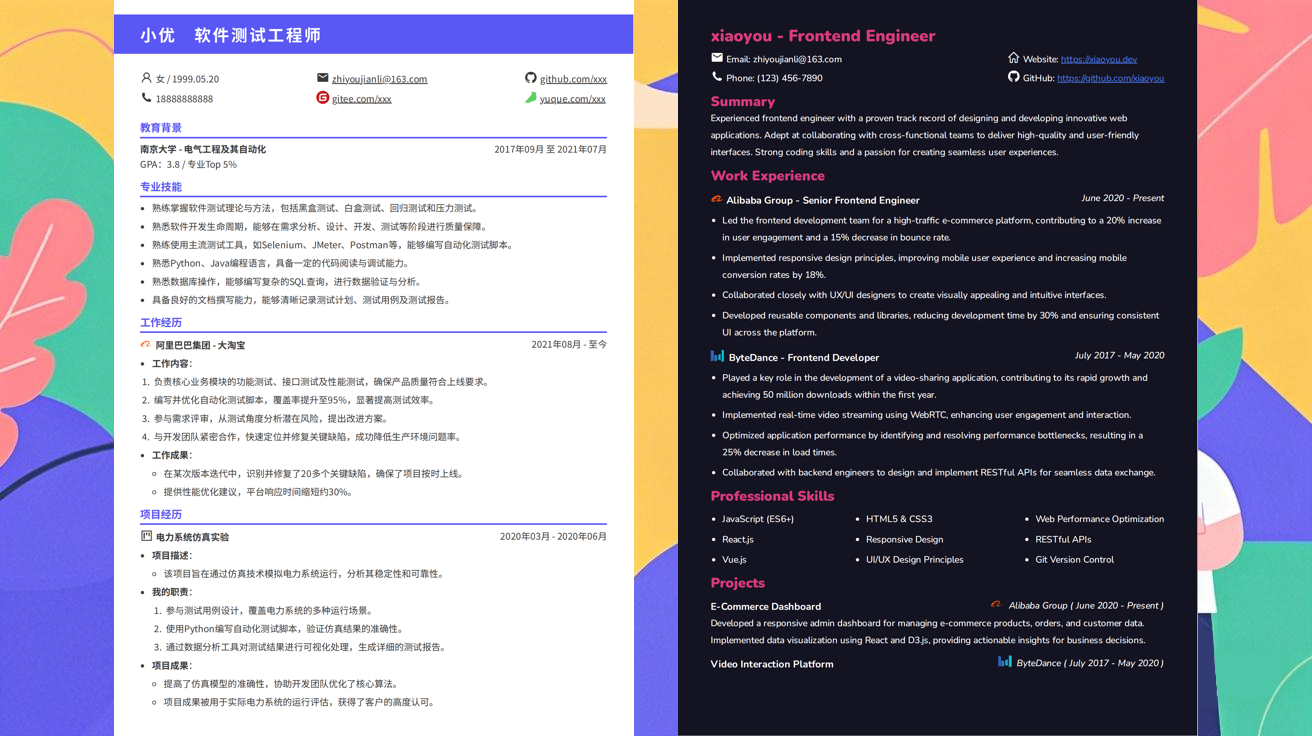Open the underlined zhiyoujianli@163.com email link
The height and width of the screenshot is (736, 1312).
click(x=379, y=79)
